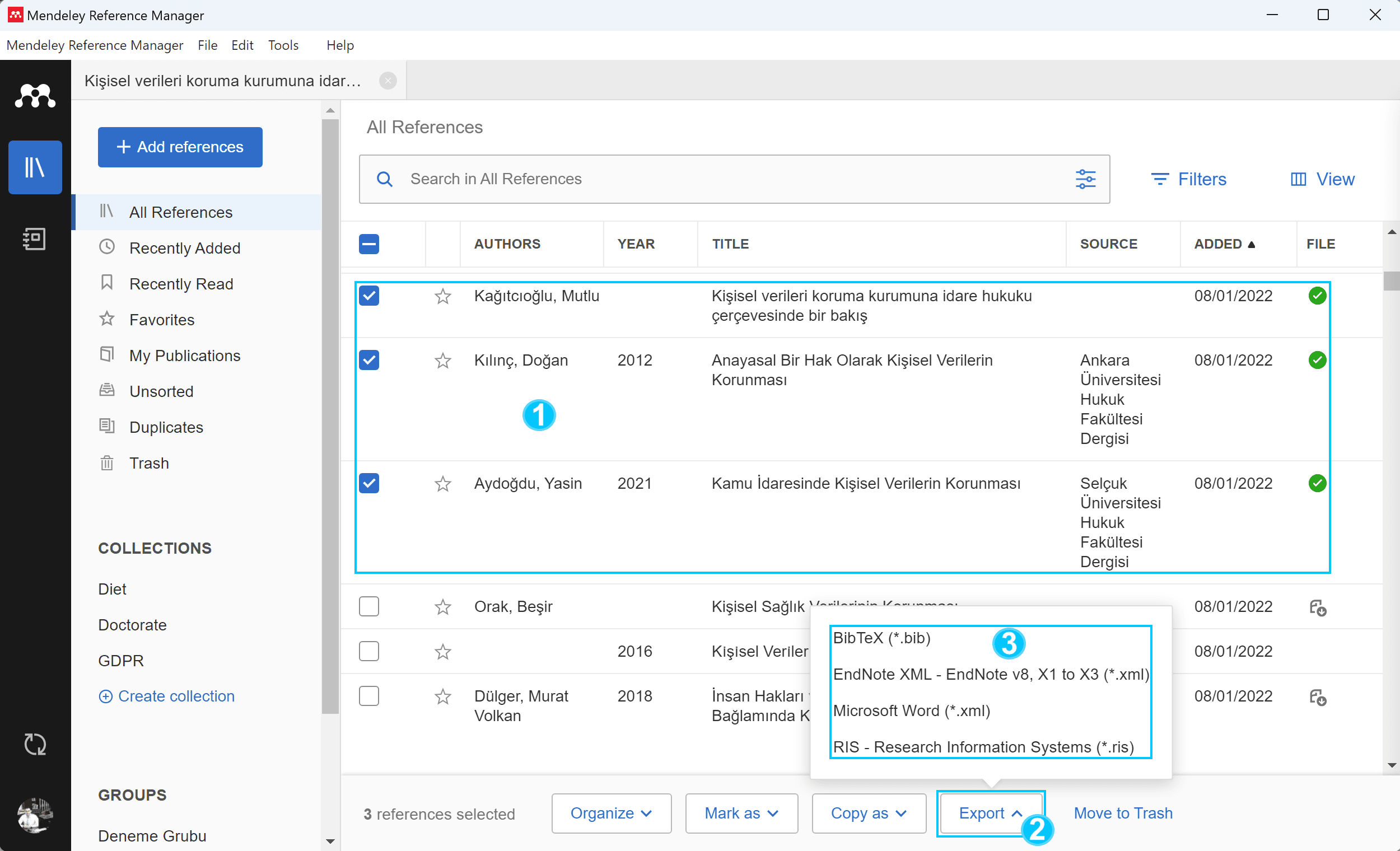Open the Notebook icon in left rail
This screenshot has width=1400, height=851.
(x=35, y=239)
